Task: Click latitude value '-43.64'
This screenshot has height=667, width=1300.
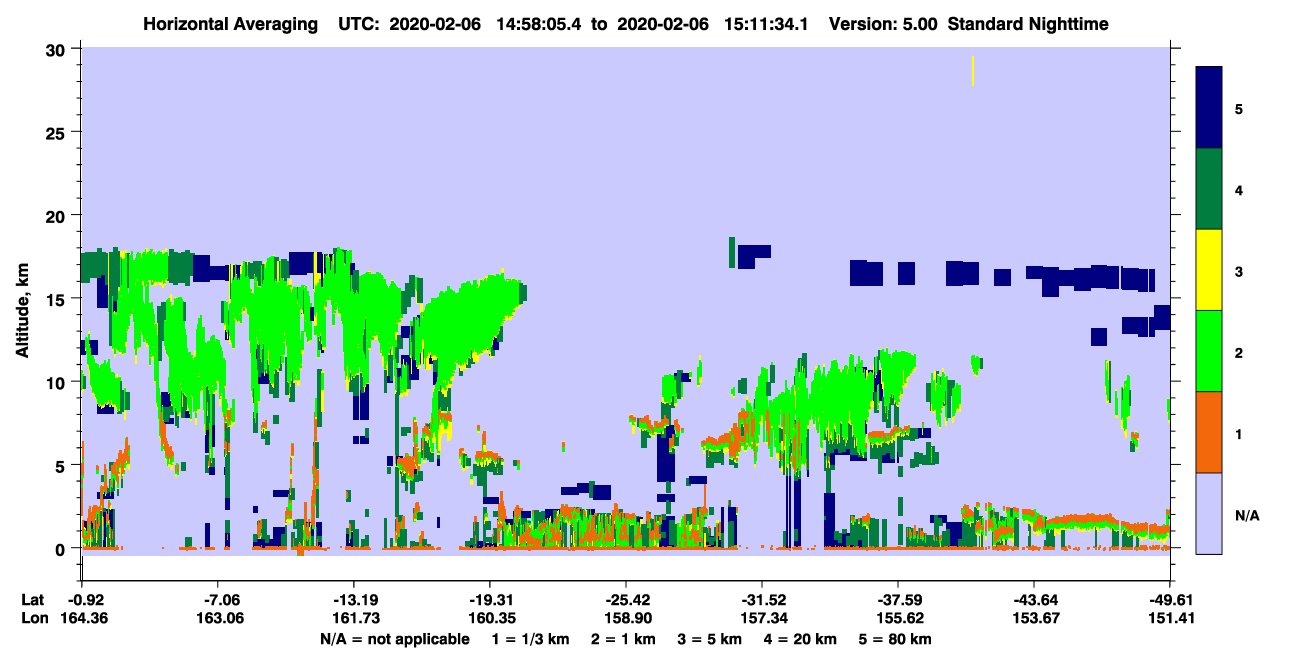Action: pos(1034,599)
